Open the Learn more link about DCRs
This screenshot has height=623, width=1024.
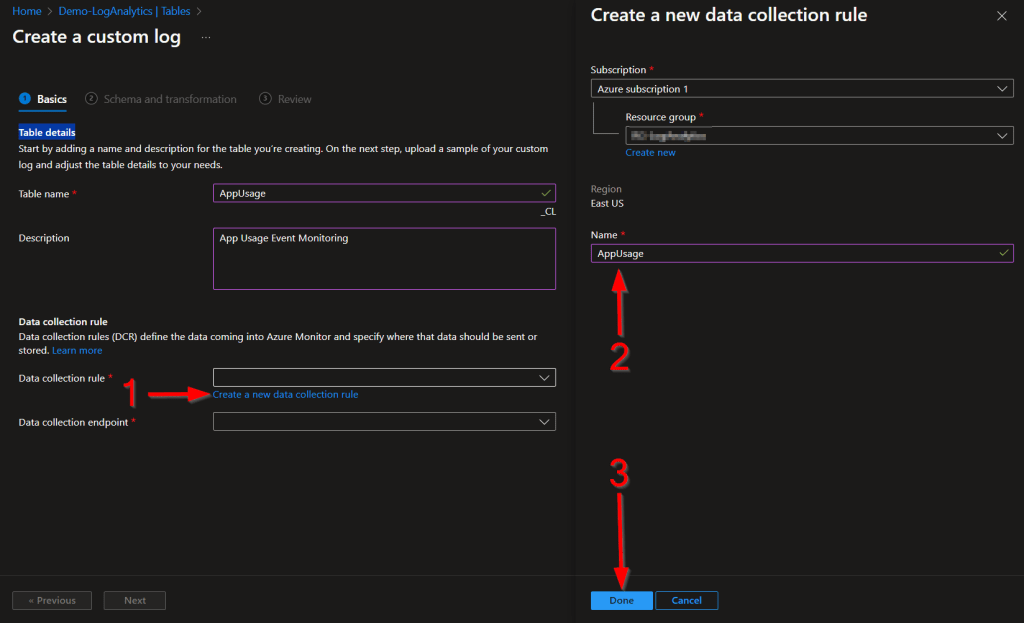point(77,351)
